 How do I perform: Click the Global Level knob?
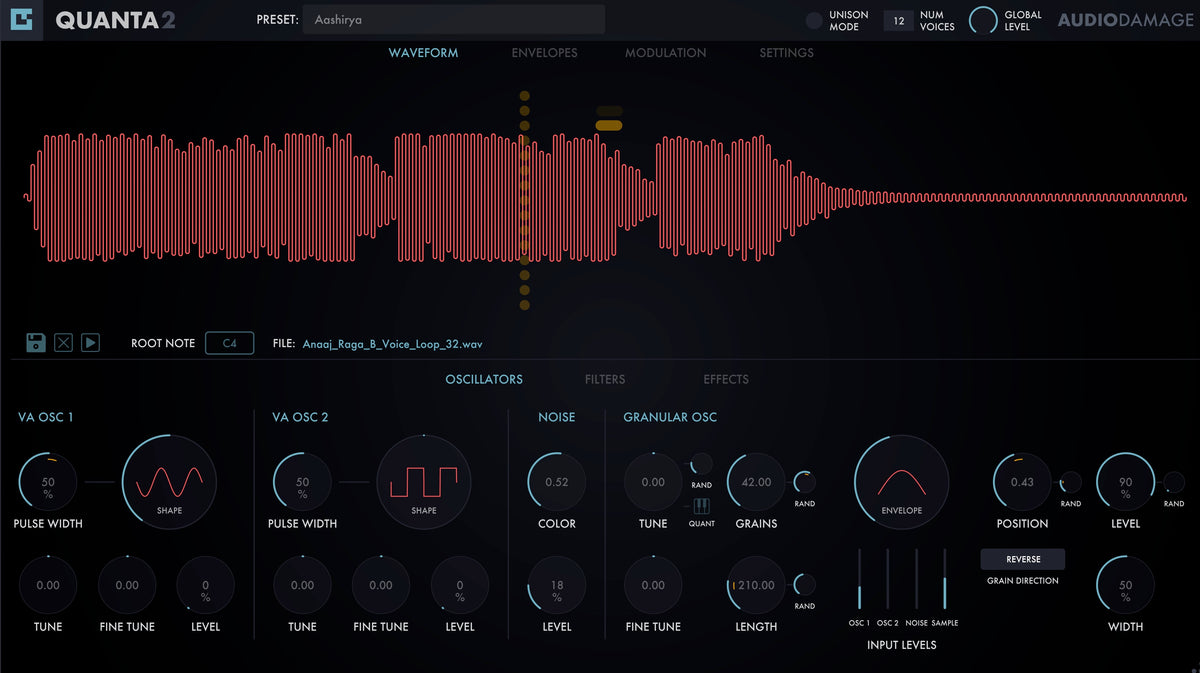pos(985,20)
